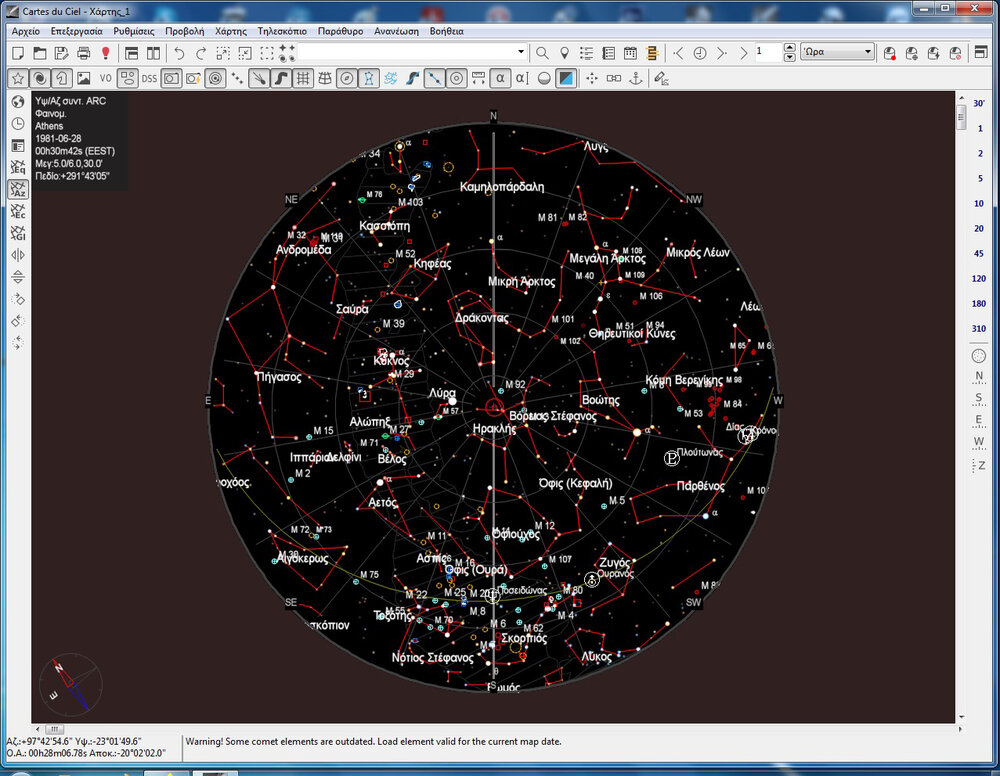The height and width of the screenshot is (776, 1000).
Task: Set field of view to 120
Action: click(x=978, y=279)
